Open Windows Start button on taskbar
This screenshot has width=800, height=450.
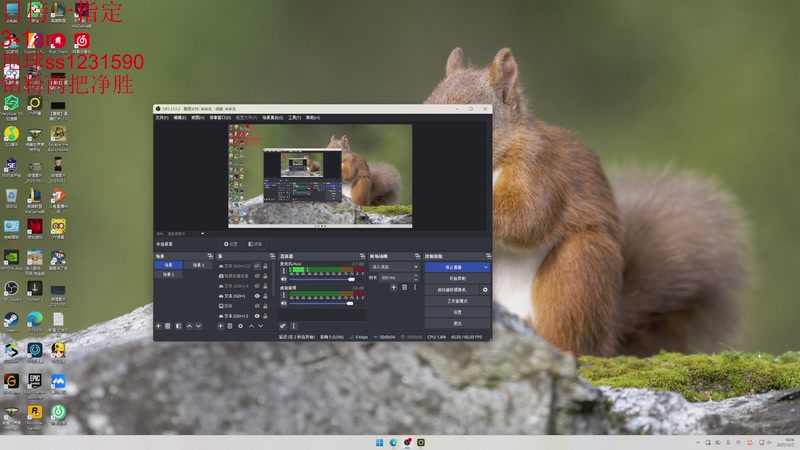pos(379,442)
